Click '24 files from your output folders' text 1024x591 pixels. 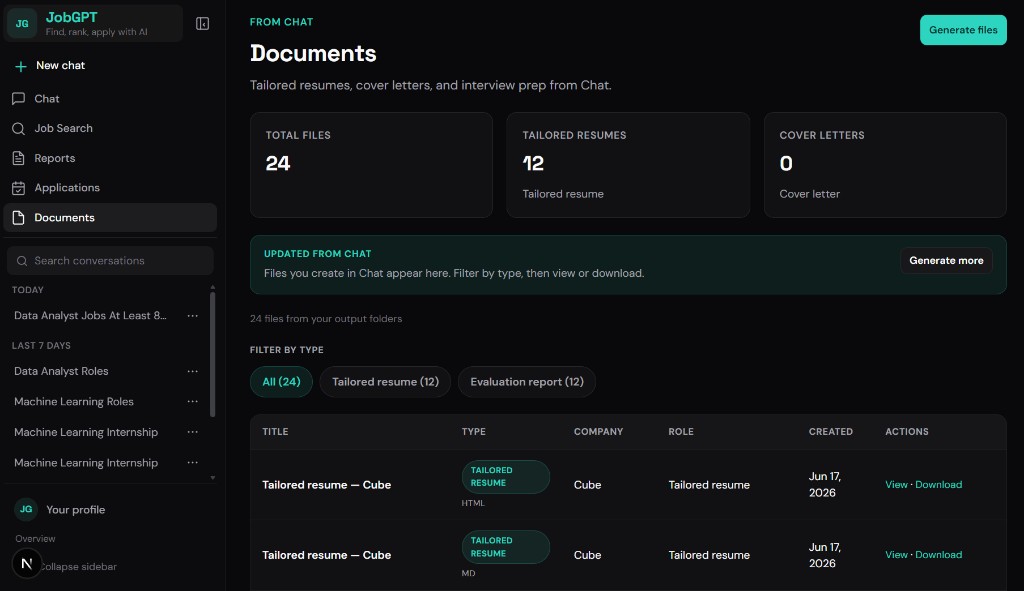pos(326,319)
